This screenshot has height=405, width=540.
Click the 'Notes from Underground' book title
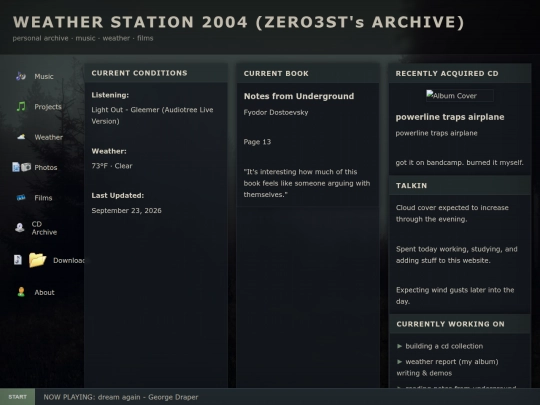point(299,96)
